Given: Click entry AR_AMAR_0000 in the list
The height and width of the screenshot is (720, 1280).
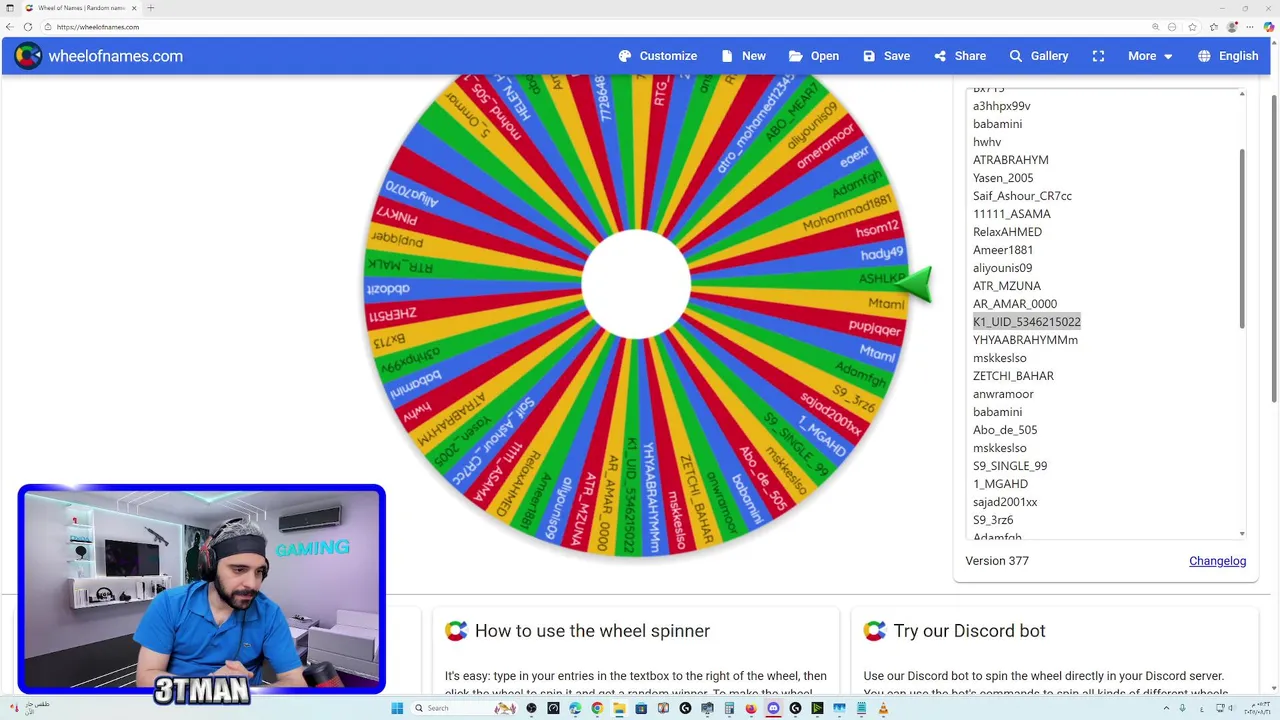Looking at the screenshot, I should pyautogui.click(x=1015, y=304).
